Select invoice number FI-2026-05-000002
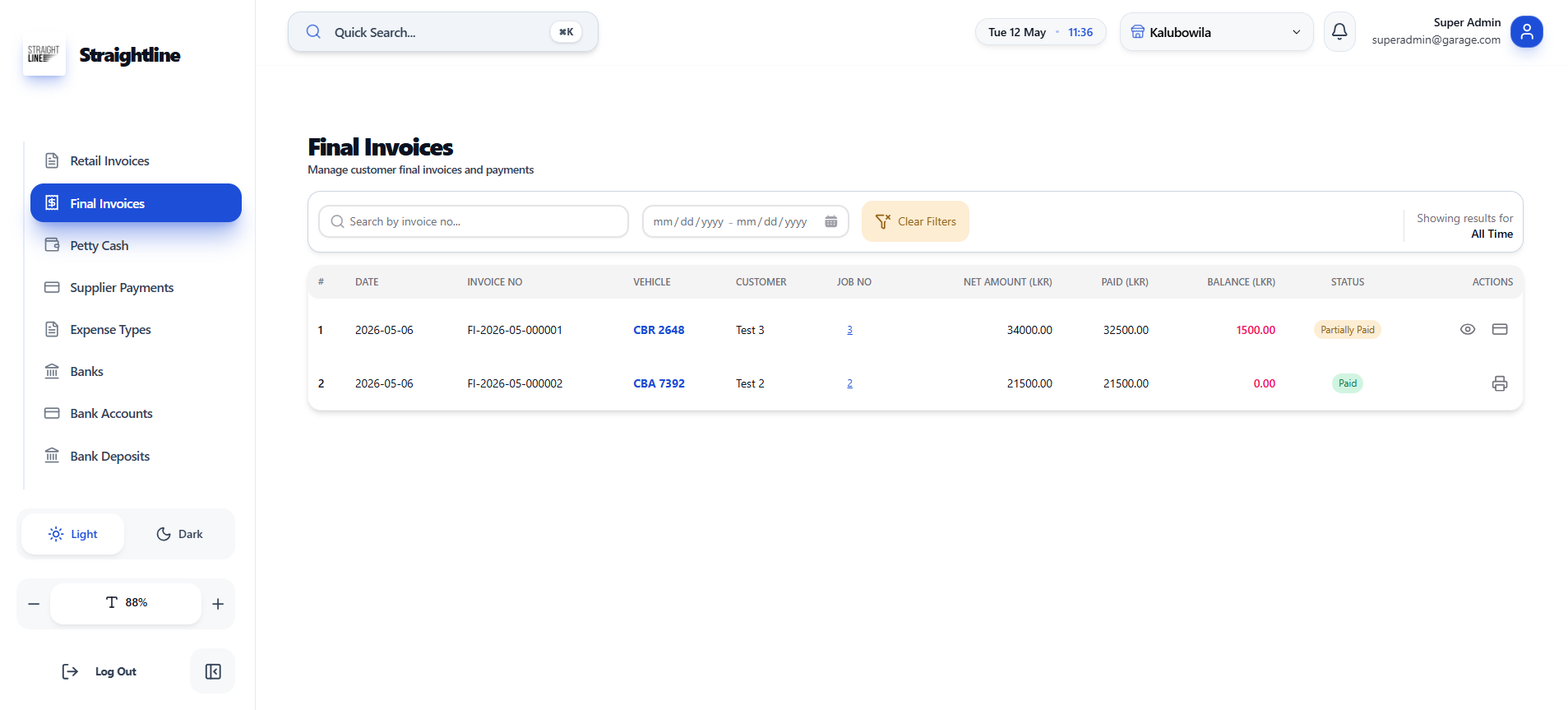The height and width of the screenshot is (710, 1568). tap(515, 383)
